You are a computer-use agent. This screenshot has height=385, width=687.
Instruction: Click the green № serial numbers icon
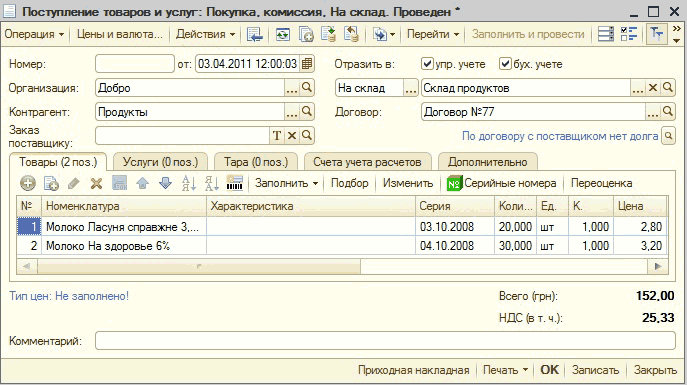coord(454,184)
